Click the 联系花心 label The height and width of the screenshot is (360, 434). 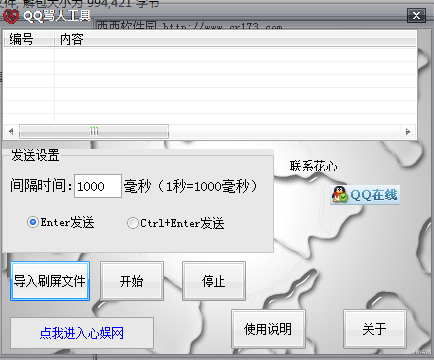[313, 166]
